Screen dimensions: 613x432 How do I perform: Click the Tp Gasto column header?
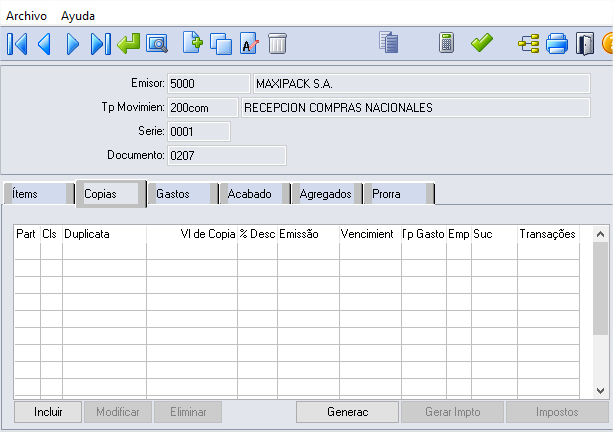click(424, 234)
